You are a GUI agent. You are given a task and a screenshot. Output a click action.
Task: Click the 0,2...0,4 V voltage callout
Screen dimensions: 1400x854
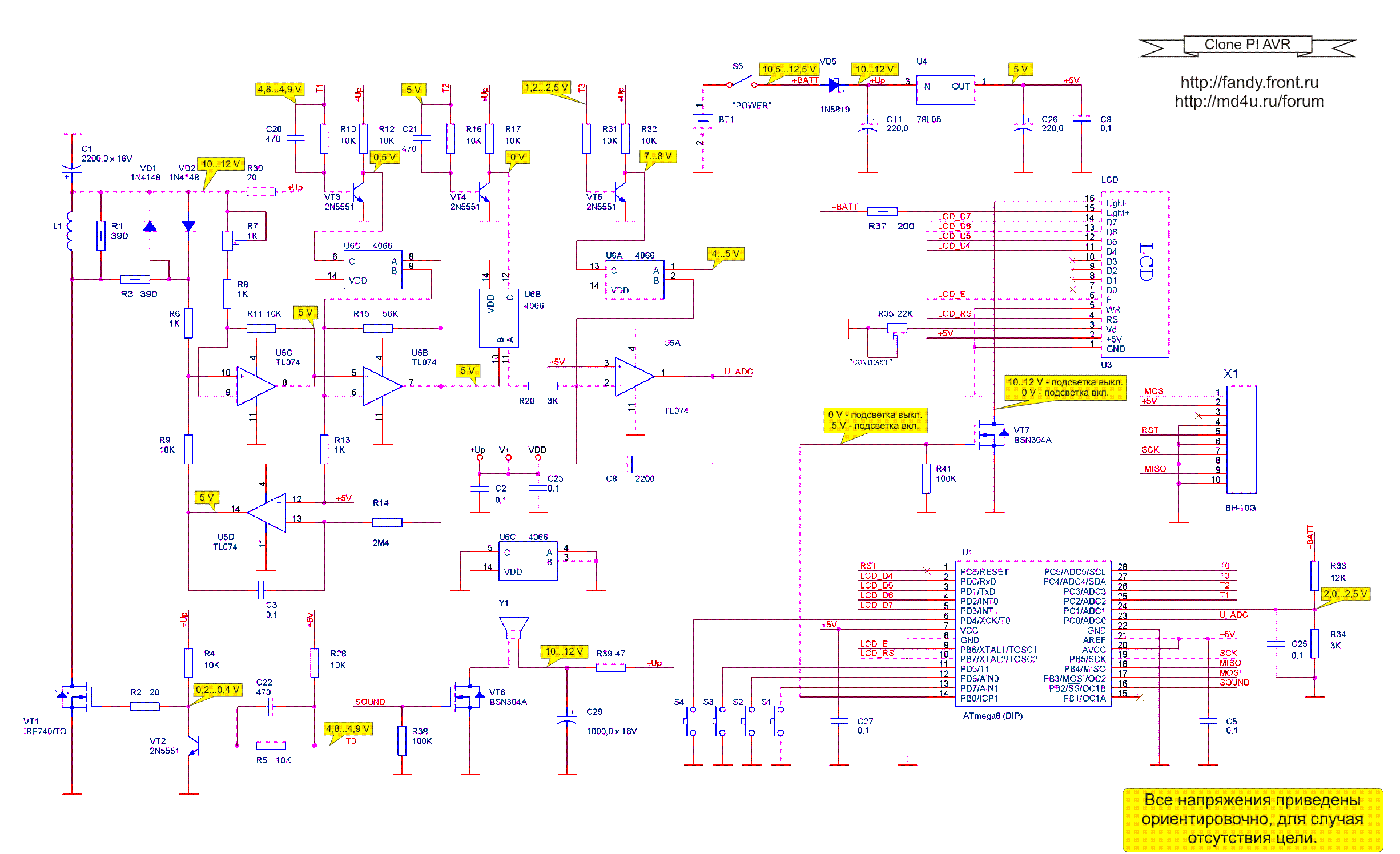tap(218, 690)
